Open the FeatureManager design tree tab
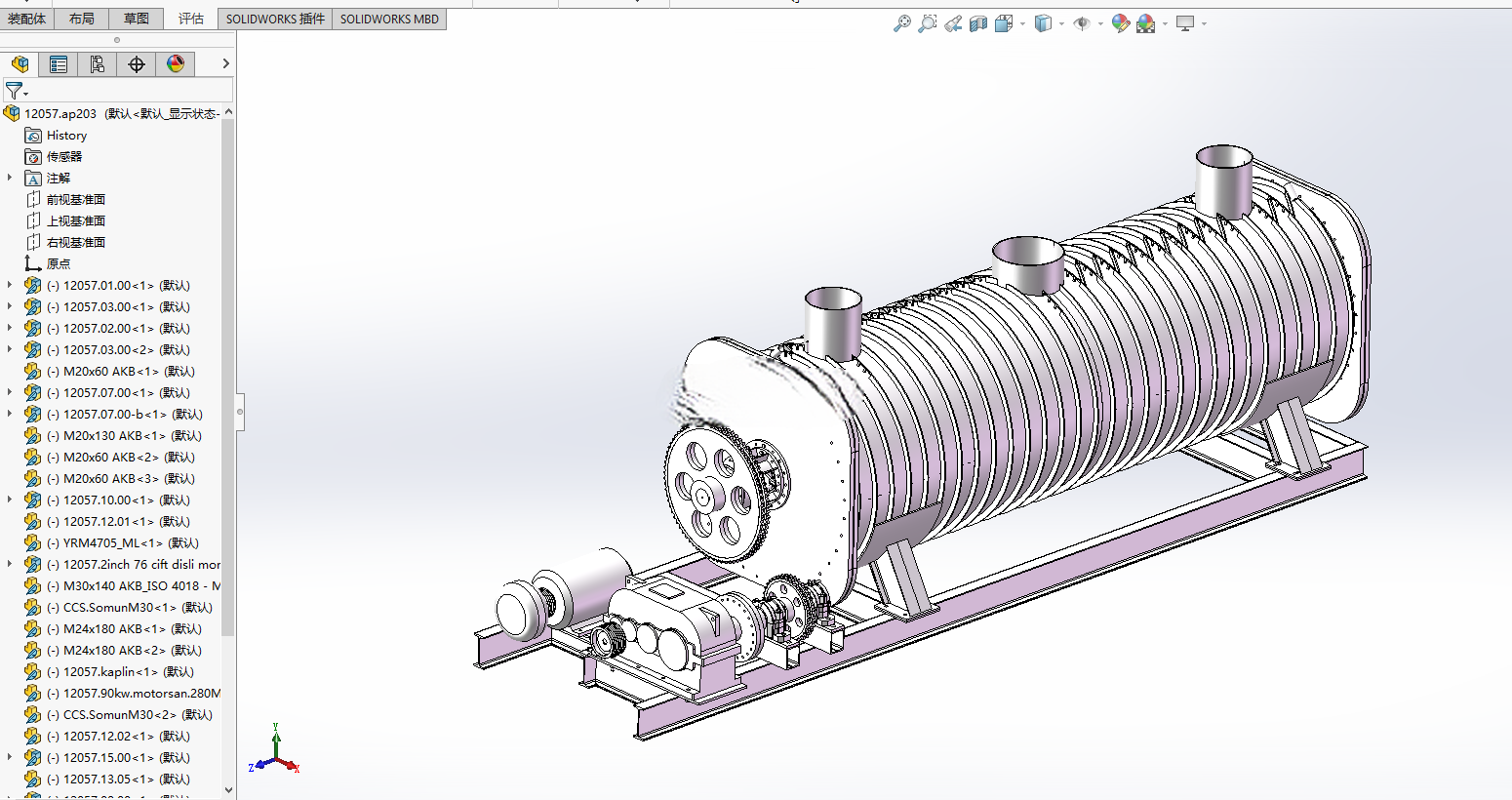The width and height of the screenshot is (1512, 800). 20,64
